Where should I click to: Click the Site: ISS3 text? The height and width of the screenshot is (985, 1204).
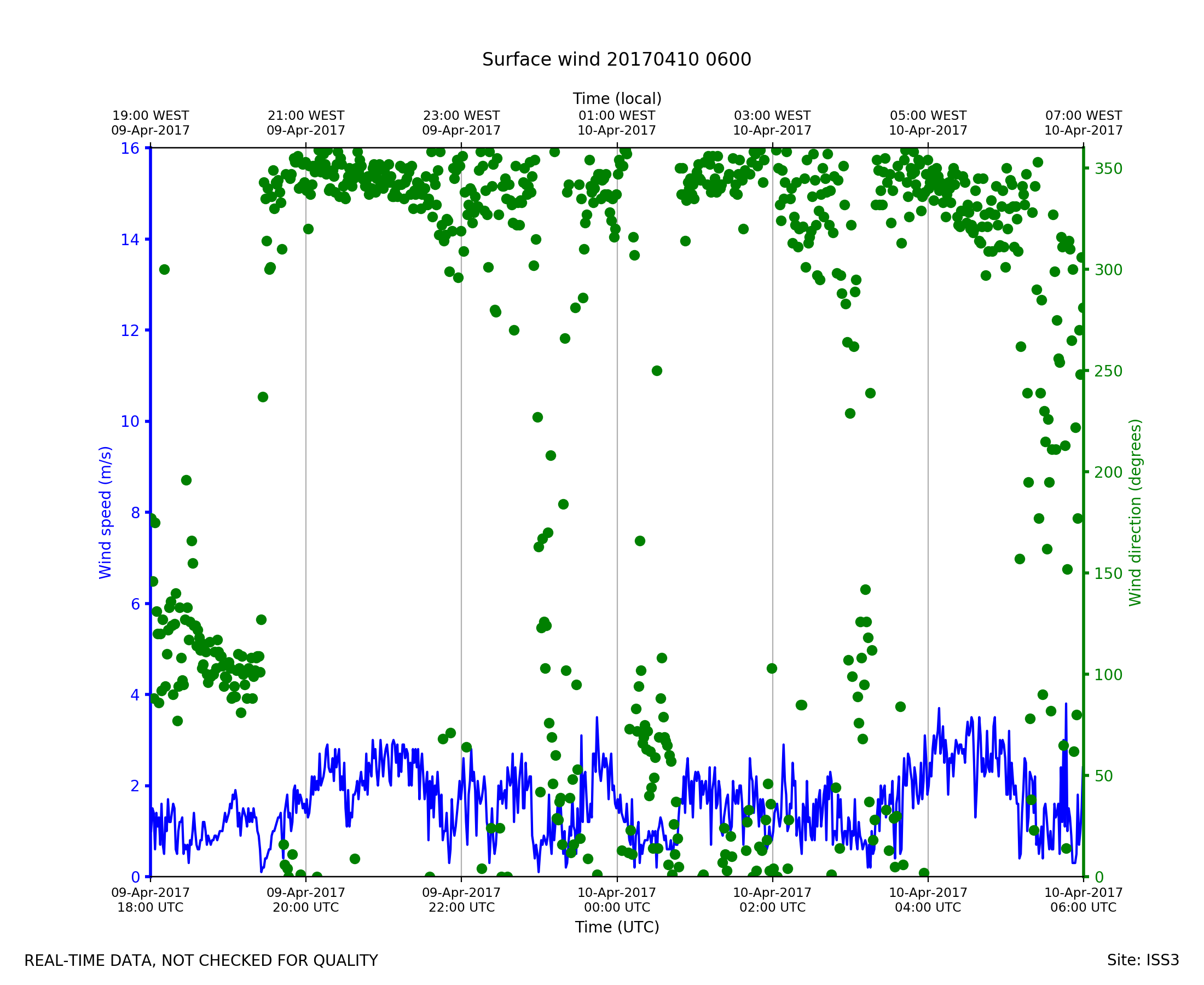1143,960
